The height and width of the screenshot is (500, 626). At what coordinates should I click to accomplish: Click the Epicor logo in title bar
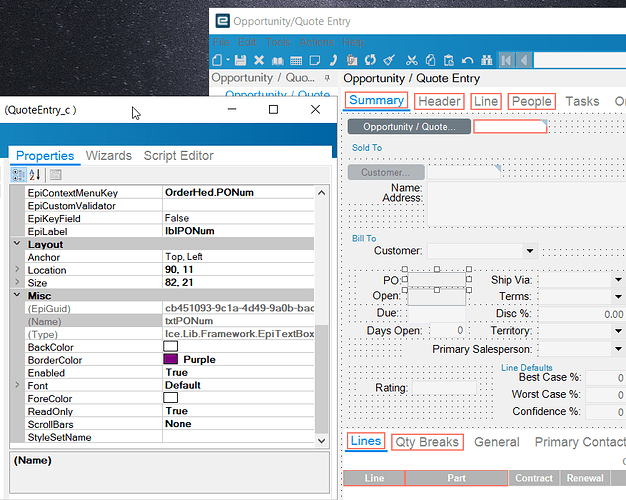tap(222, 21)
